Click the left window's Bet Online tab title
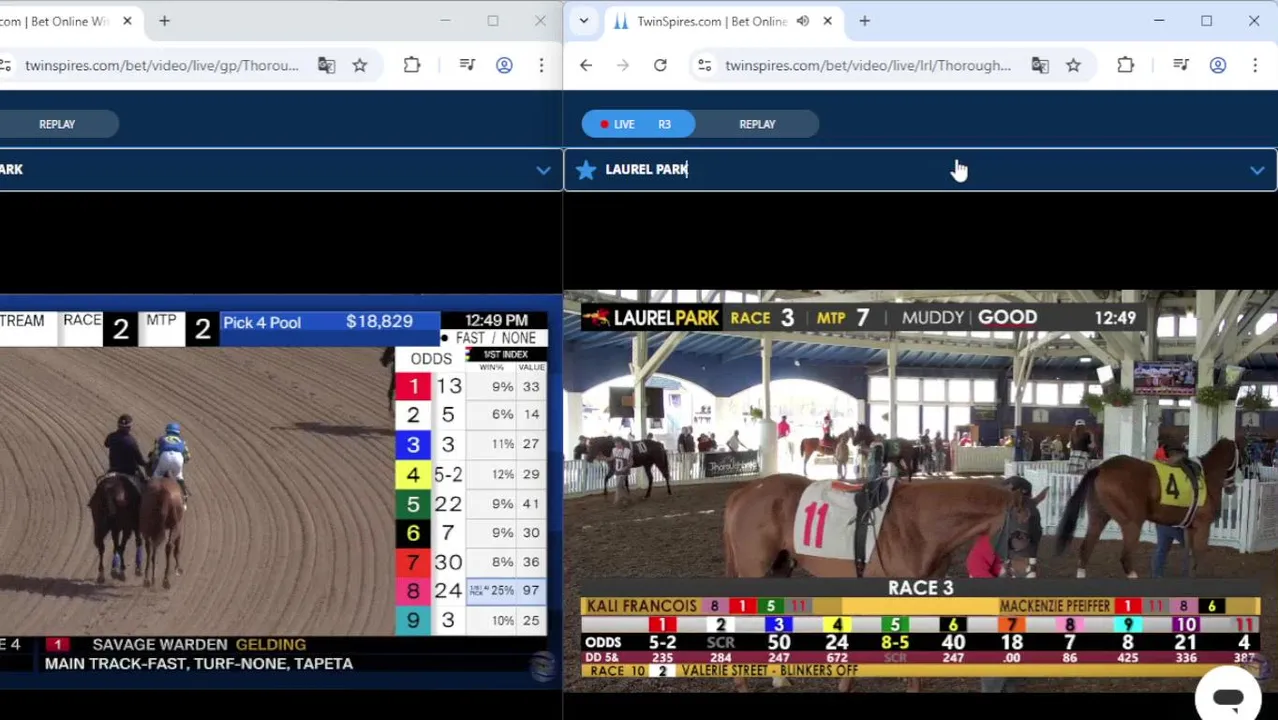1278x720 pixels. coord(55,21)
